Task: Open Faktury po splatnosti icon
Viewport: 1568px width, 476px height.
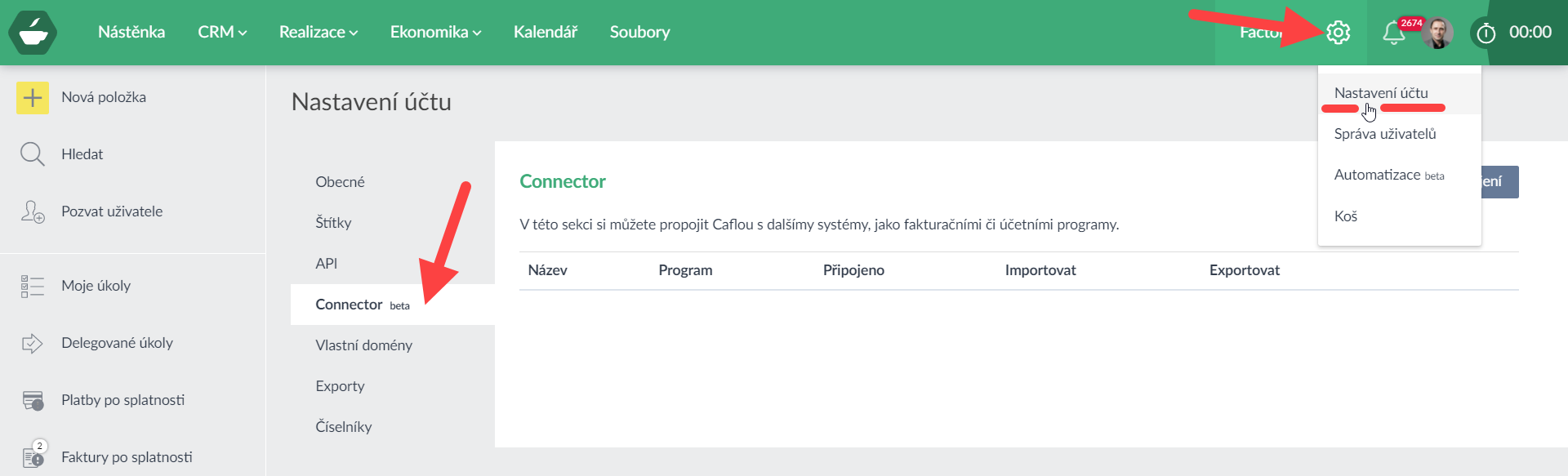Action: pos(33,456)
